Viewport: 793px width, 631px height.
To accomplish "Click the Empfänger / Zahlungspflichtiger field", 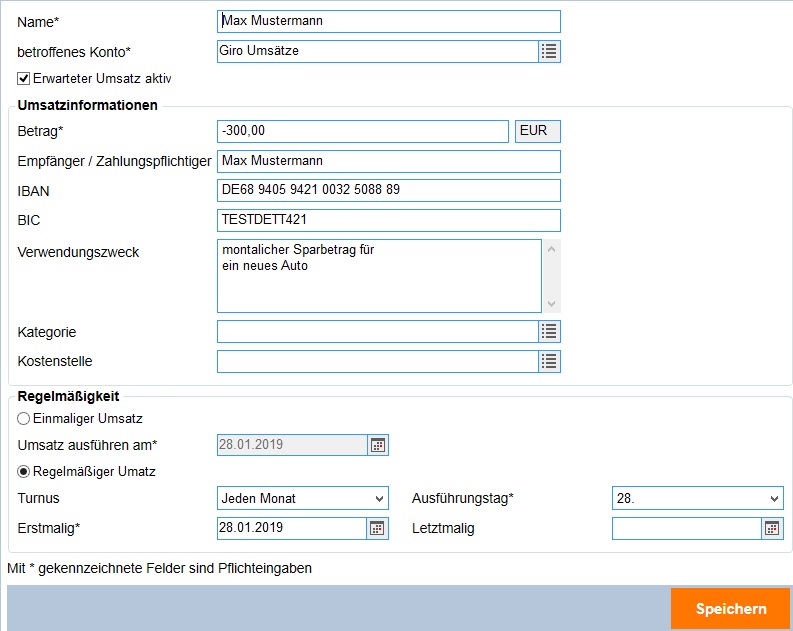I will tap(388, 161).
